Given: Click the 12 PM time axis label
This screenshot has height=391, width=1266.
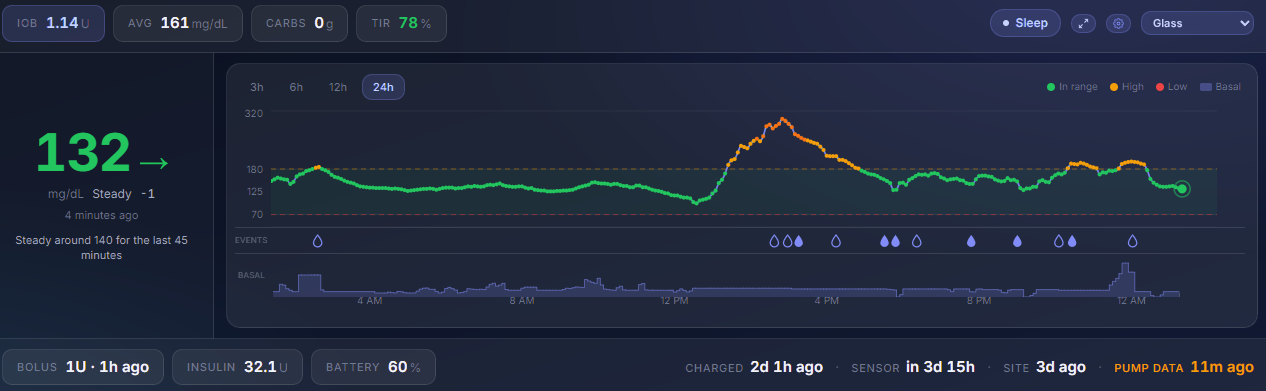Looking at the screenshot, I should click(674, 300).
